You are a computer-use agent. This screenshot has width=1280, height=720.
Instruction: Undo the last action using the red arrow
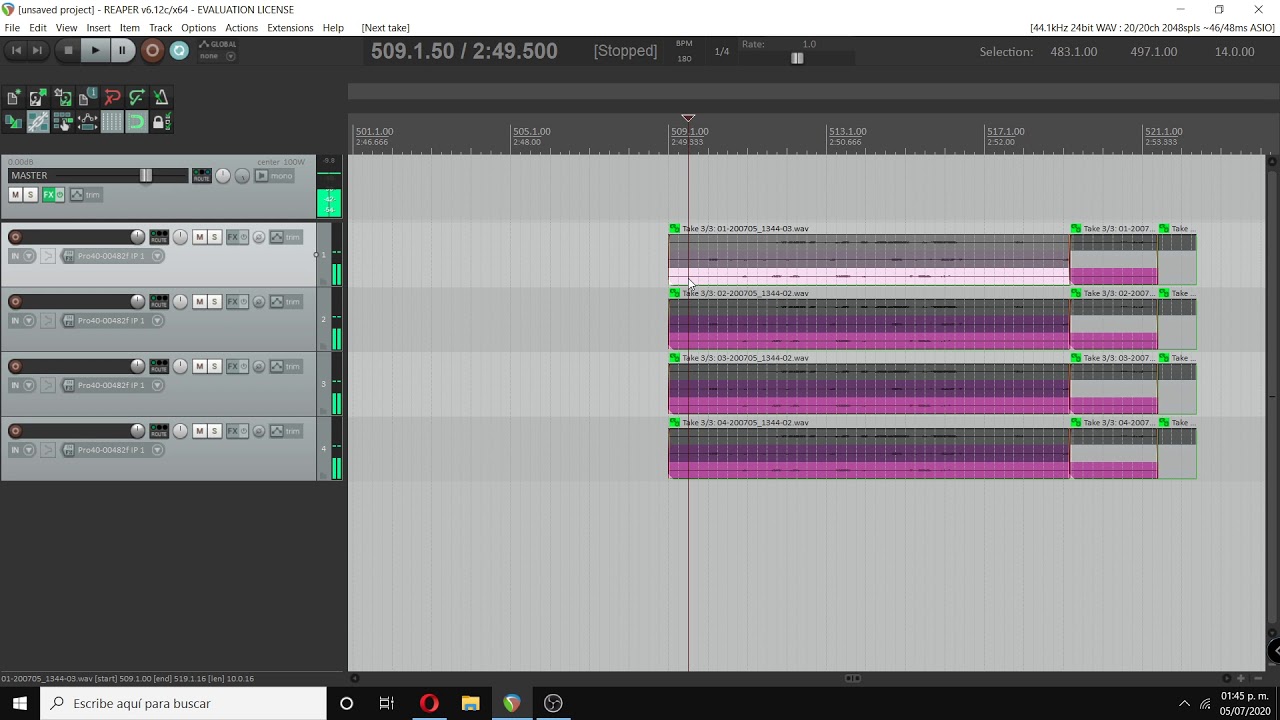coord(112,98)
